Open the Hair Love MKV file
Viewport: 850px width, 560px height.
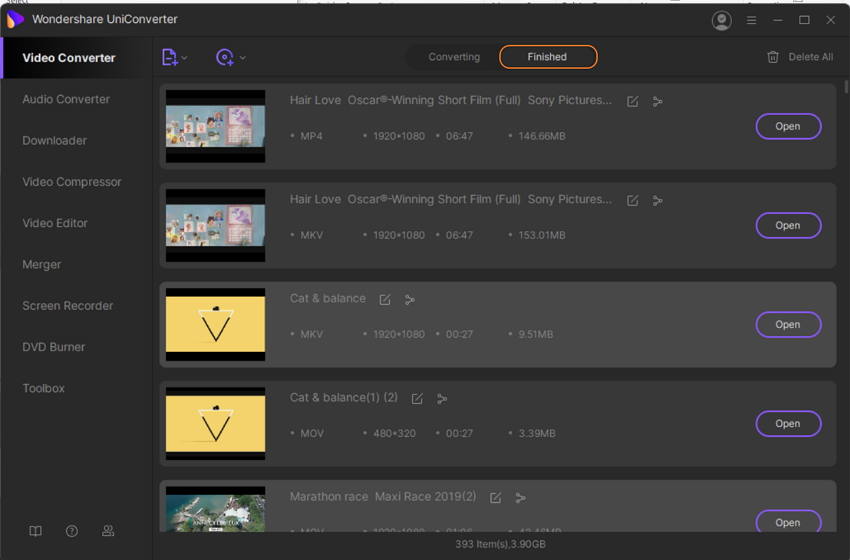click(x=788, y=226)
